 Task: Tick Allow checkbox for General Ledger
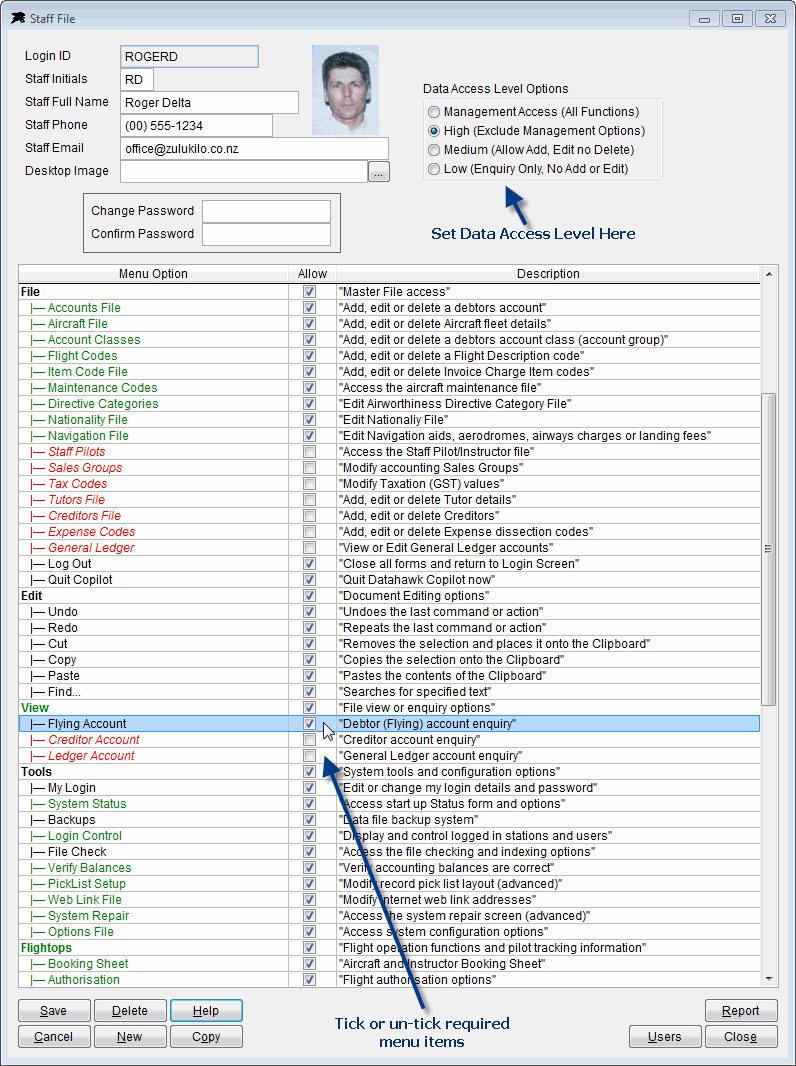309,547
